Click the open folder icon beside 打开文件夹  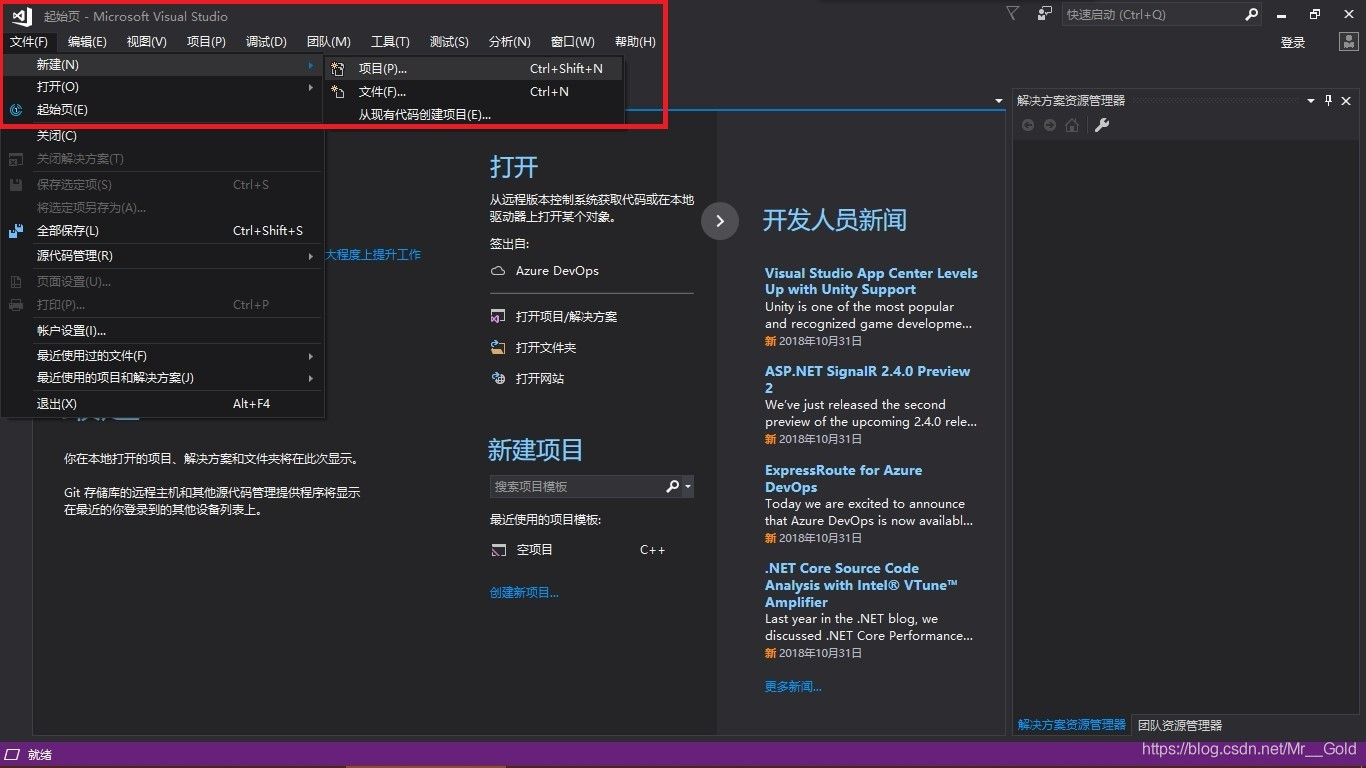click(498, 348)
